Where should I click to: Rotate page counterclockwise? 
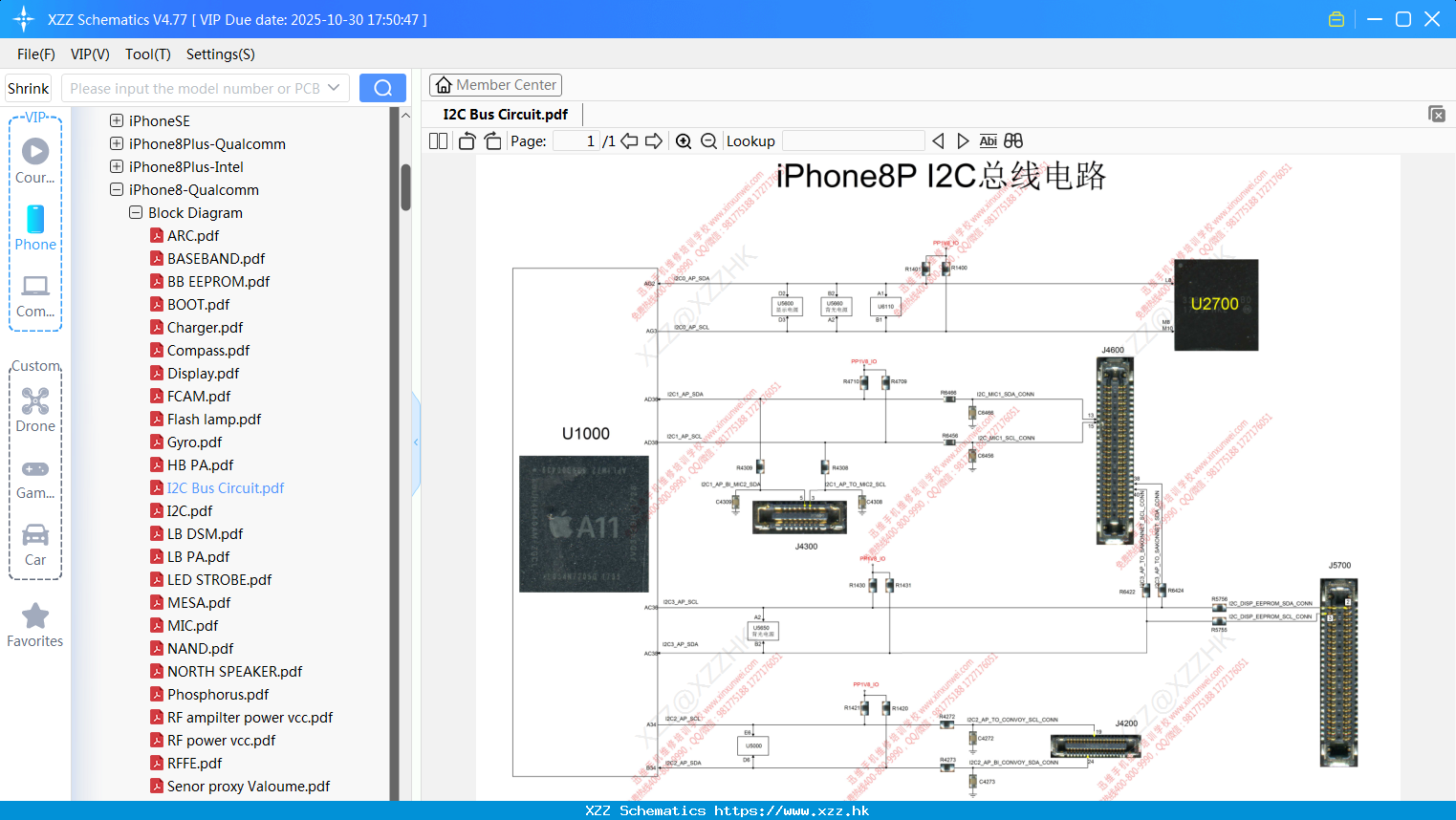467,141
